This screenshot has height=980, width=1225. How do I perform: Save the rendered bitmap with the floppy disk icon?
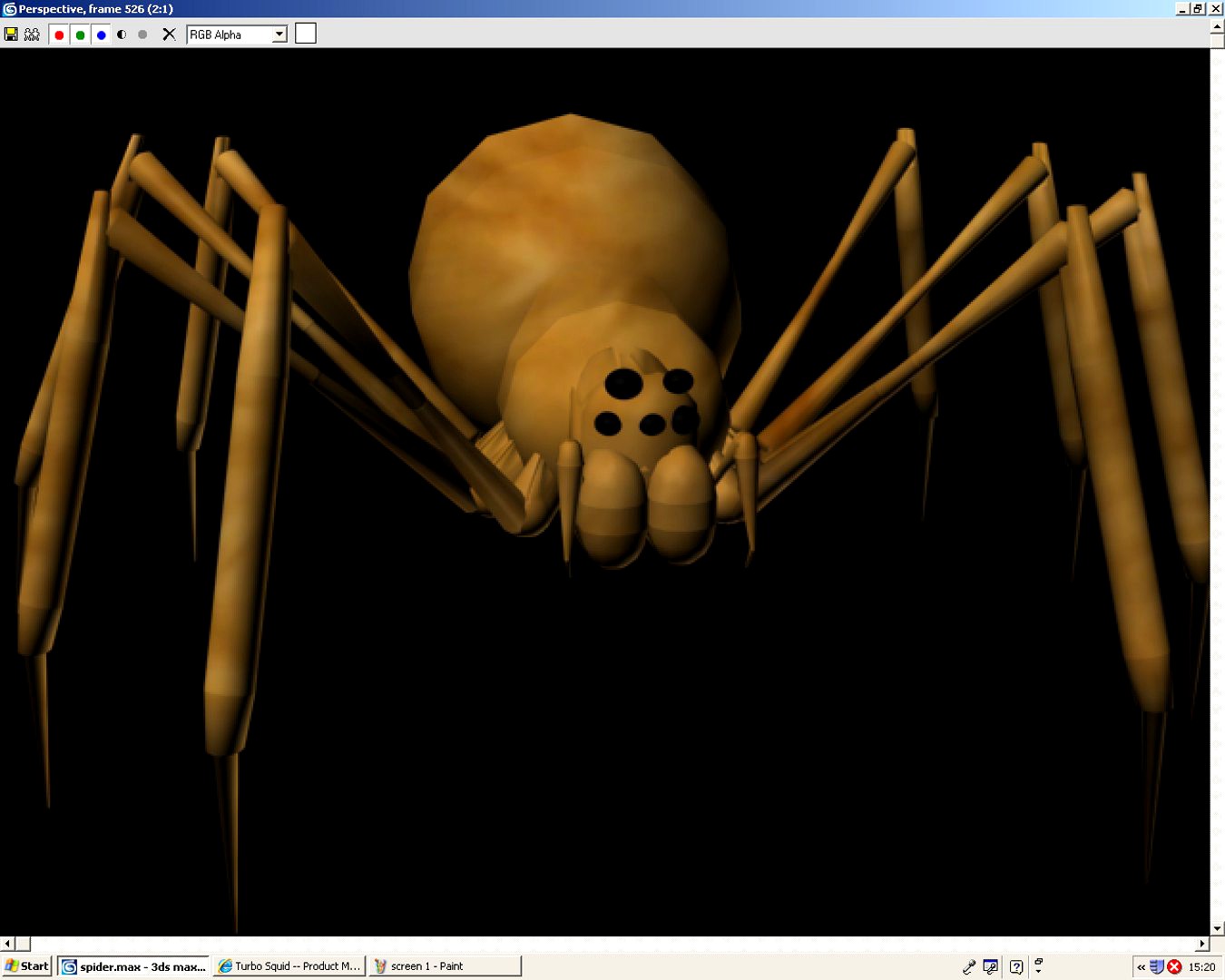(x=11, y=34)
